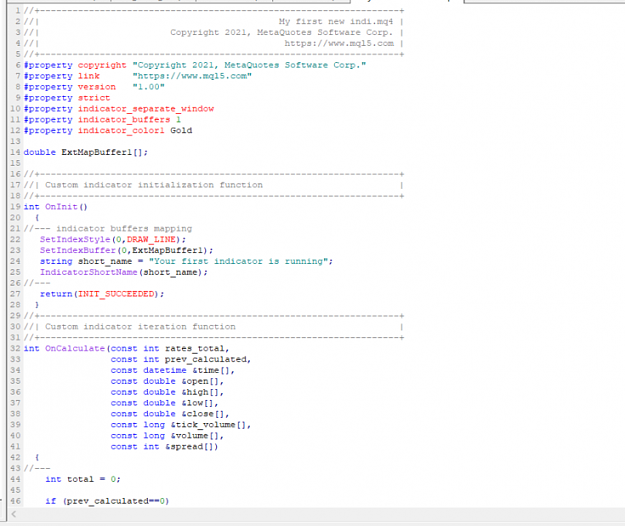The image size is (625, 526).
Task: Click the 'My first new indi.mq4' header comment
Action: [x=336, y=22]
